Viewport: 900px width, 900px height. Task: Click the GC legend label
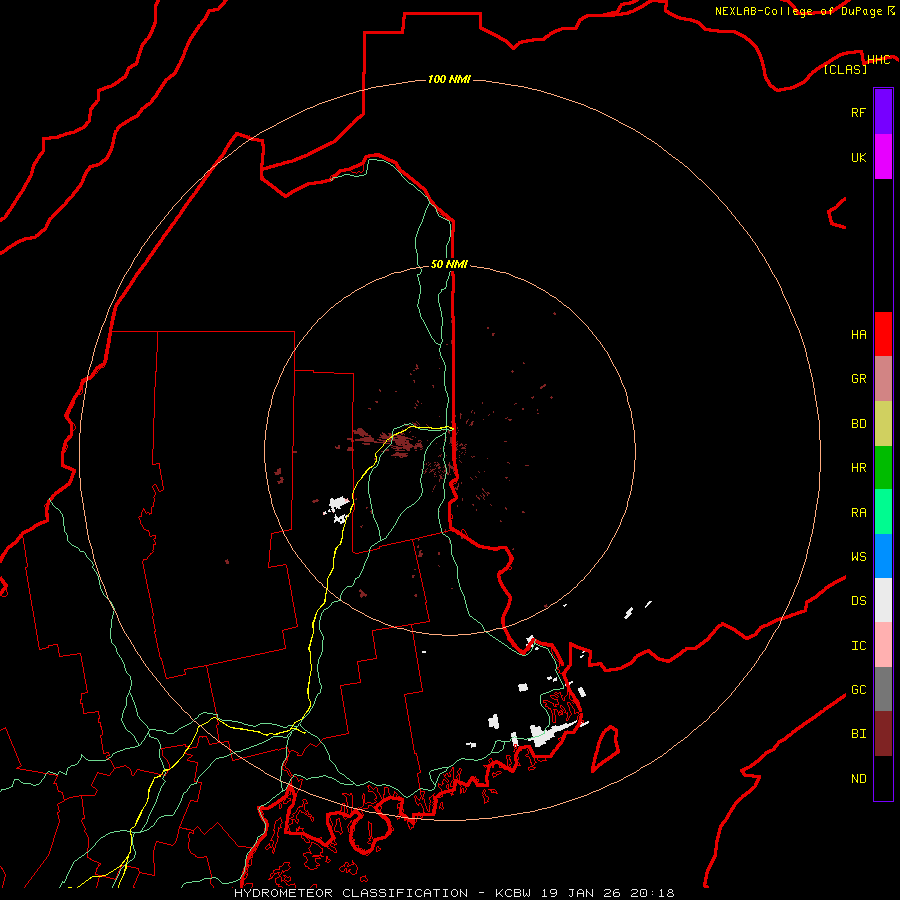tap(858, 690)
